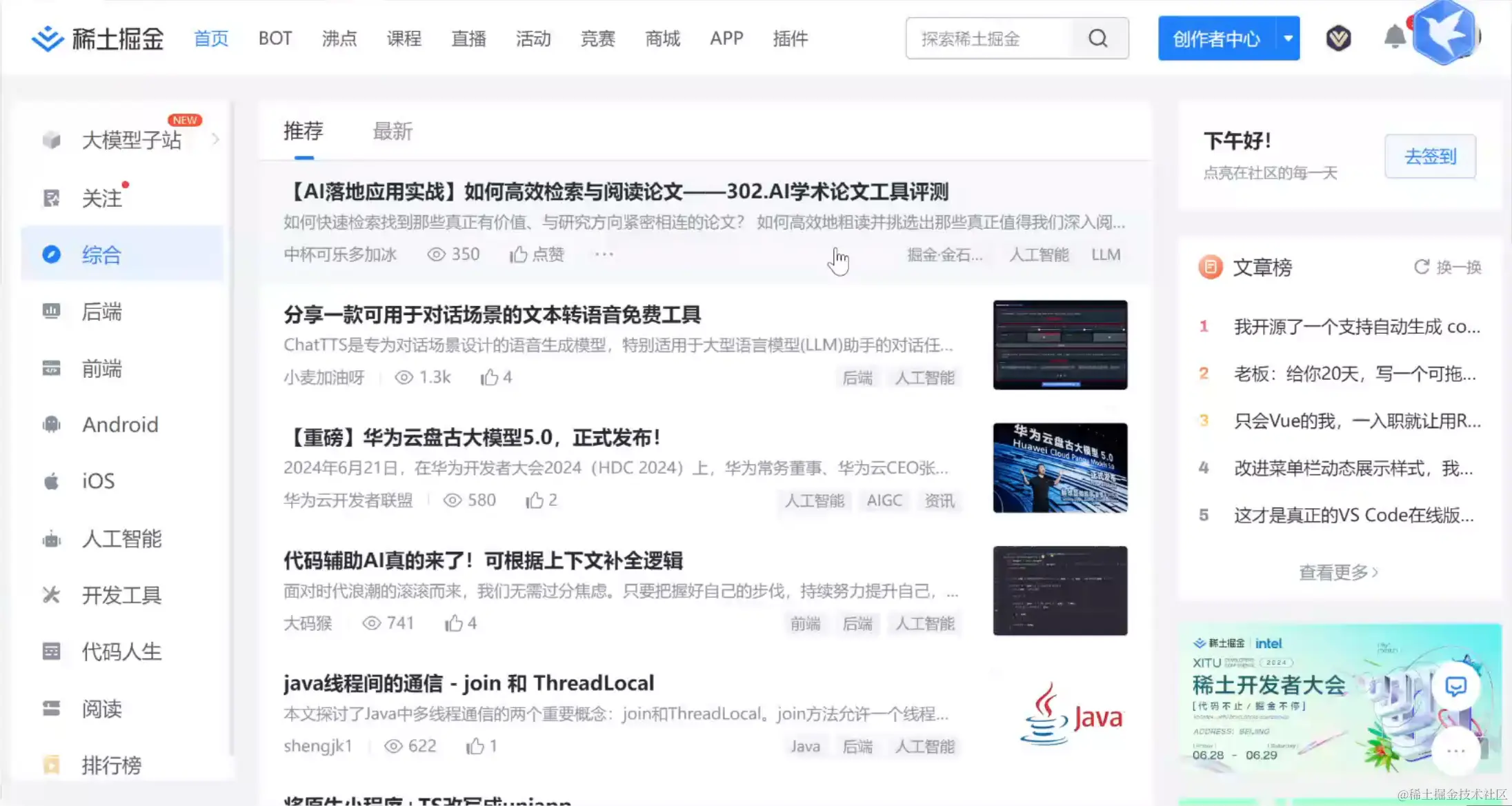Click the VIP shield badge icon
Screen dimensions: 1512x806
[x=1338, y=38]
